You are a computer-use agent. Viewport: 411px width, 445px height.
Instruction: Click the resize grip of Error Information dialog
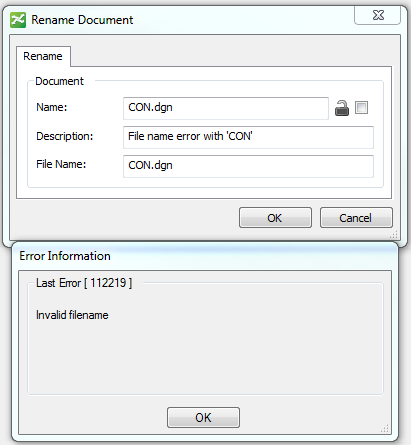385,428
